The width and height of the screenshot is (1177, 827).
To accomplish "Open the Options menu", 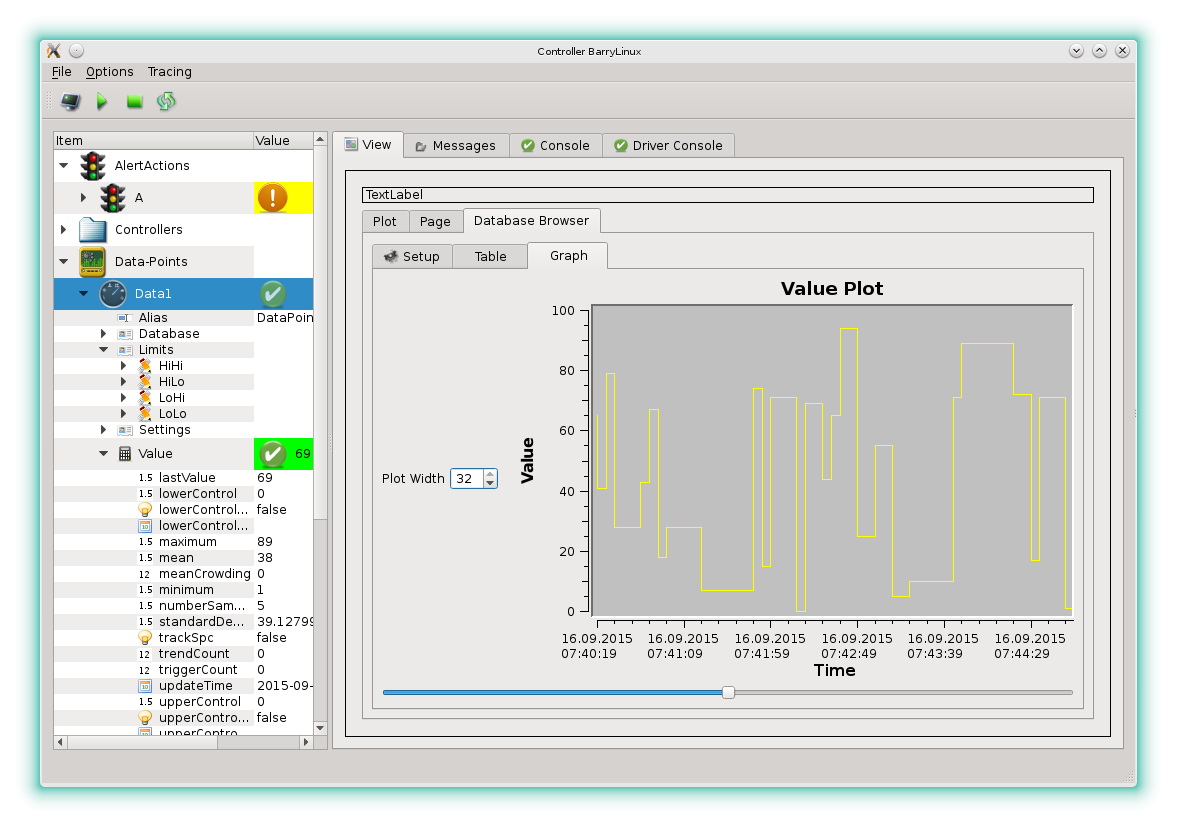I will click(x=110, y=72).
